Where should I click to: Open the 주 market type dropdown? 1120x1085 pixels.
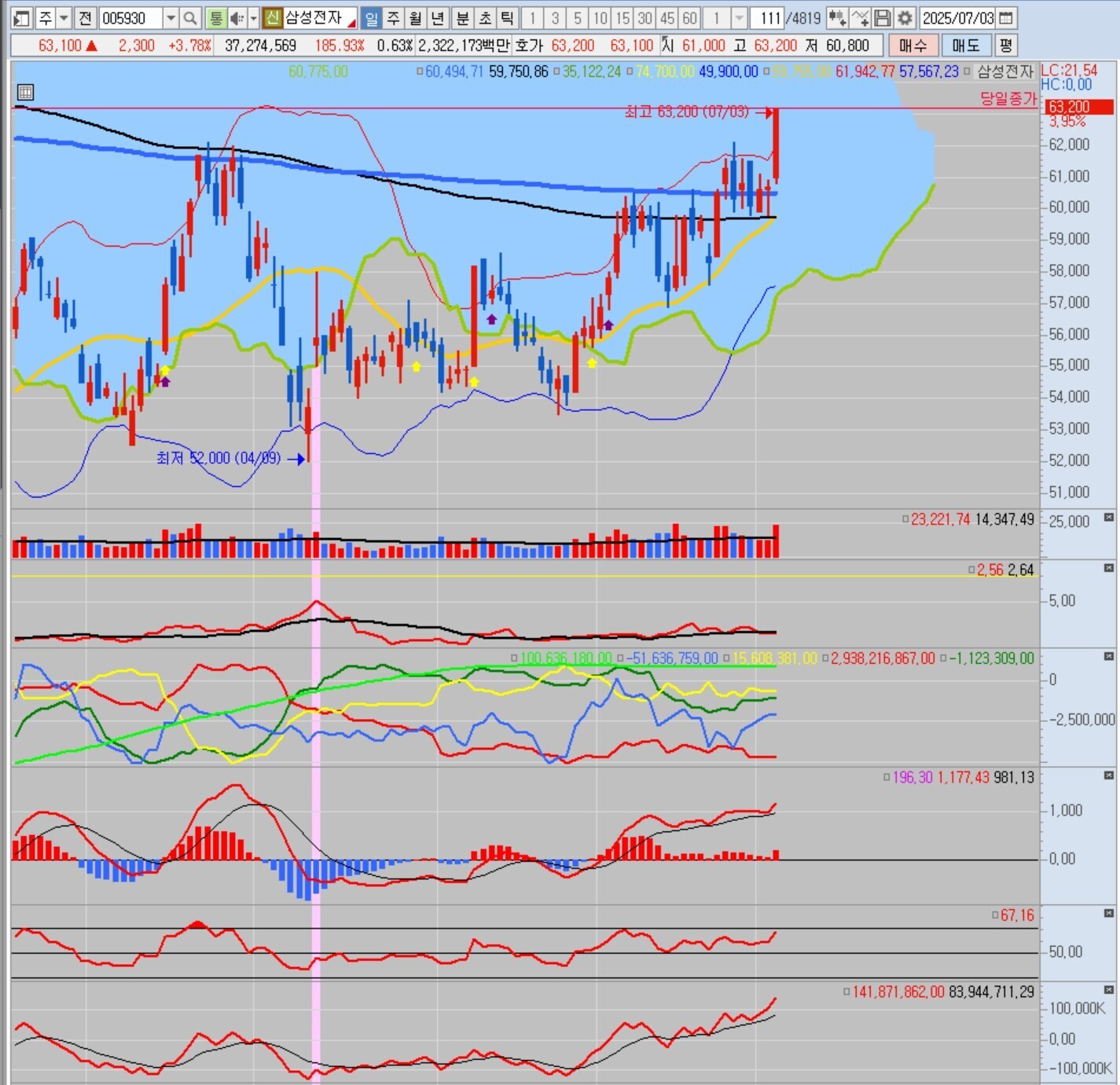[x=64, y=18]
